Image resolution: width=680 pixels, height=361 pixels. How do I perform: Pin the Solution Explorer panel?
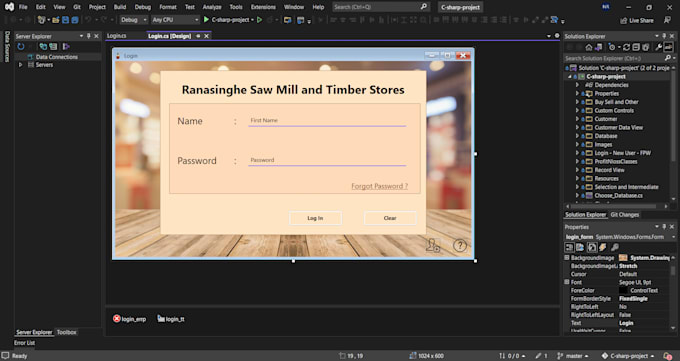tap(664, 36)
